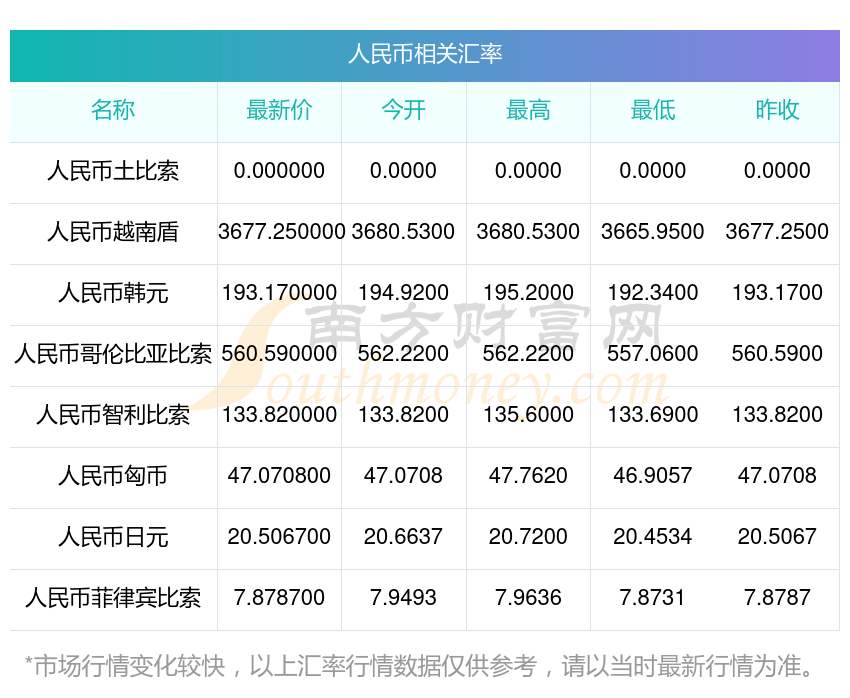Select lowest value 133.6900 for 智利比索
Viewport: 850px width, 698px height.
pyautogui.click(x=653, y=415)
